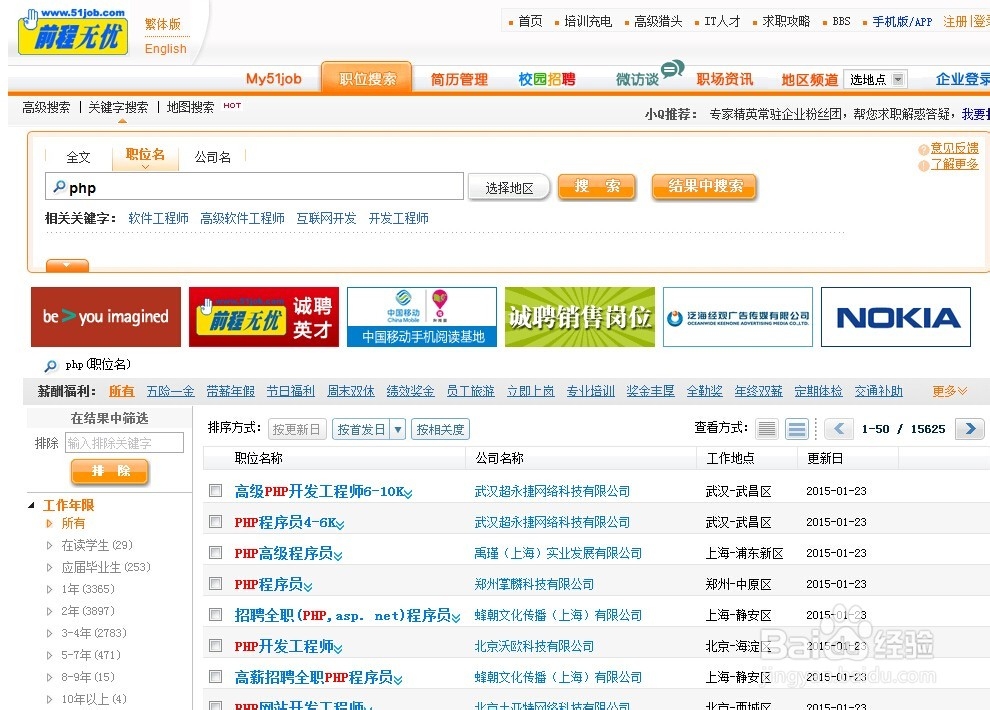Open the 职场资讯 navigation tab
This screenshot has width=990, height=710.
point(725,80)
